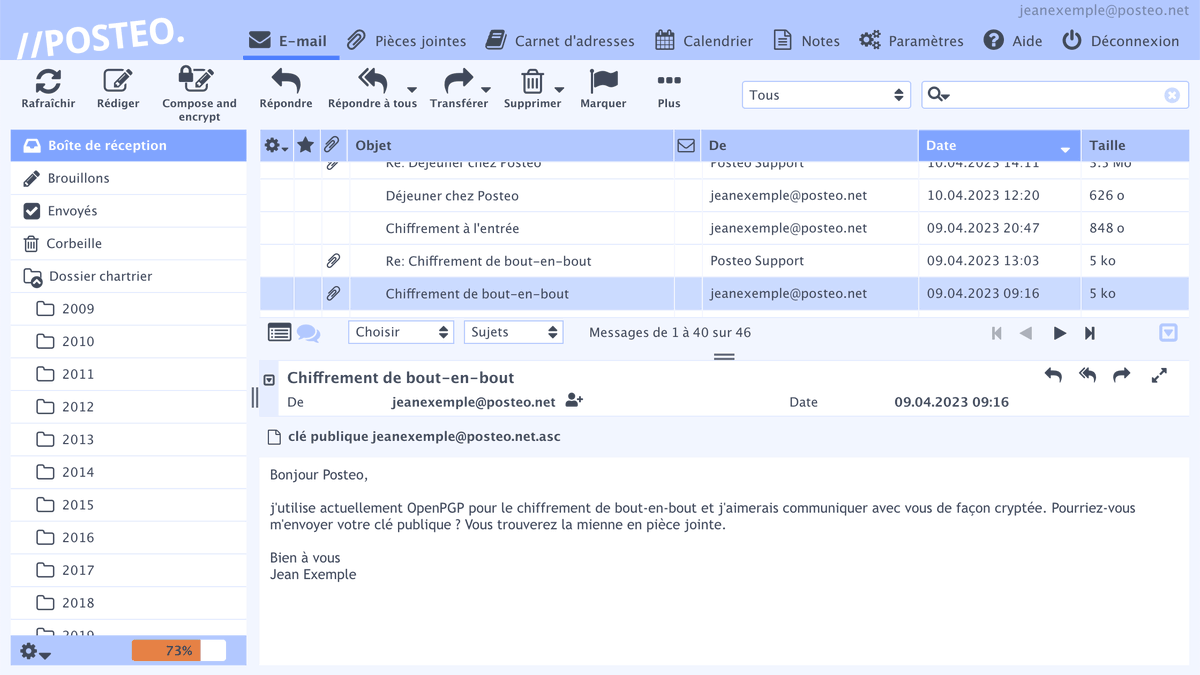Open the Aide help page
Image resolution: width=1200 pixels, height=675 pixels.
[x=1013, y=41]
